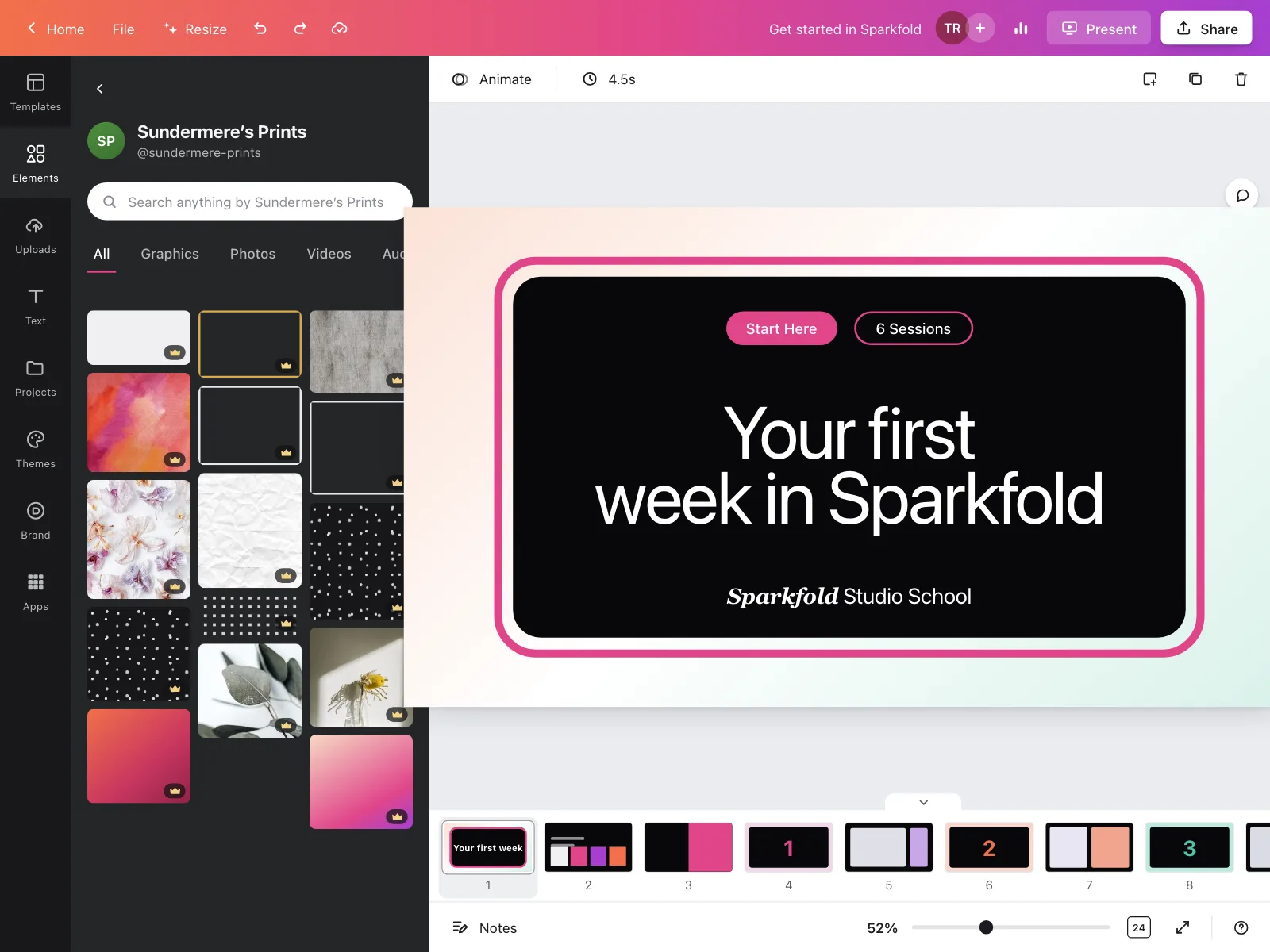The height and width of the screenshot is (952, 1270).
Task: Add the gold-bordered dark frame element
Action: [x=250, y=344]
